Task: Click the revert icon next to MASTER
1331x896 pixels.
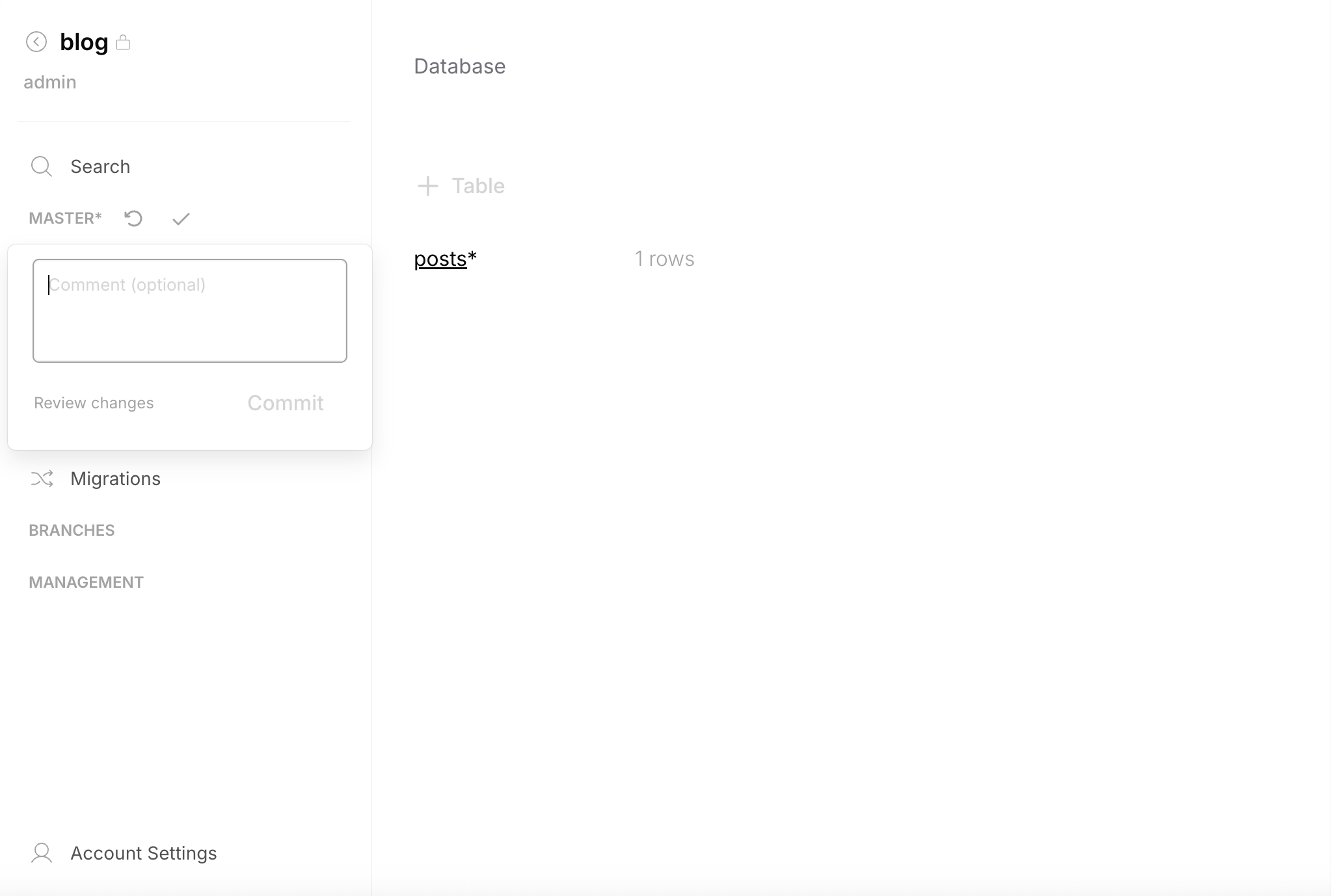Action: click(x=133, y=218)
